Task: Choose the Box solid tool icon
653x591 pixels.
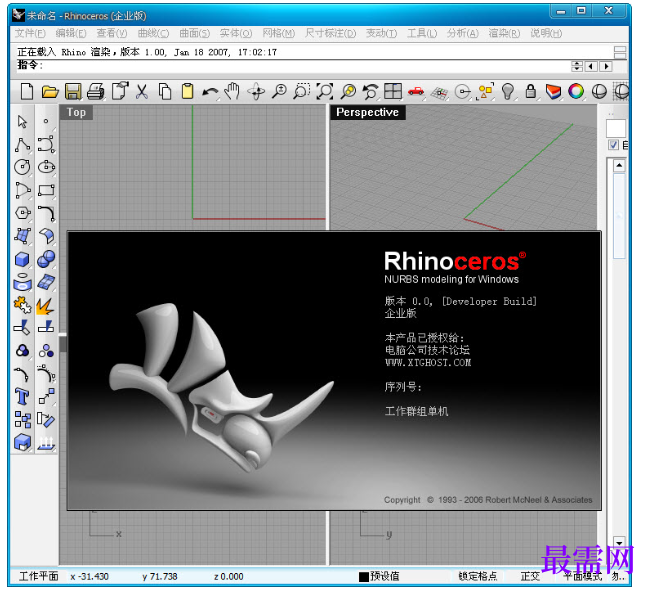Action: (x=22, y=259)
